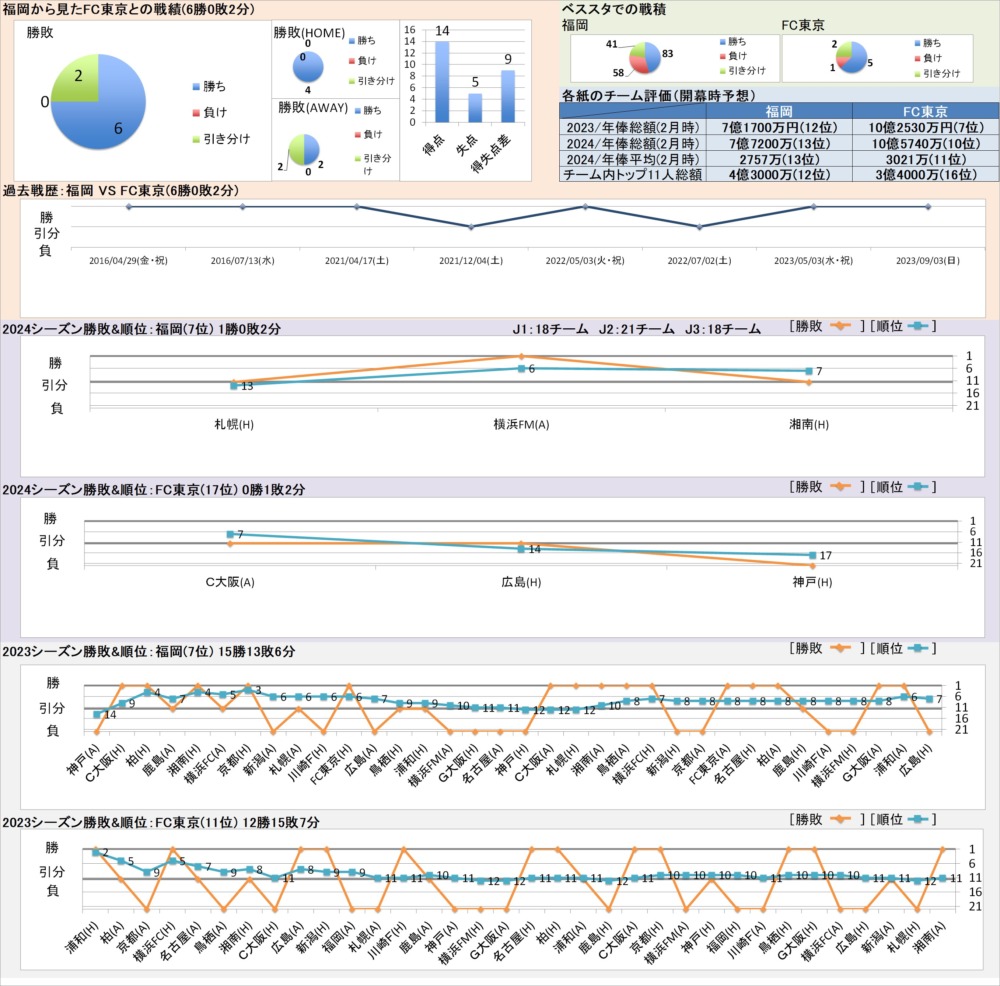The width and height of the screenshot is (1000, 986).
Task: Click the 2023シーズン勝敗&順位:FC東京(11位) 12勝15敗7分 heading
Action: (161, 822)
